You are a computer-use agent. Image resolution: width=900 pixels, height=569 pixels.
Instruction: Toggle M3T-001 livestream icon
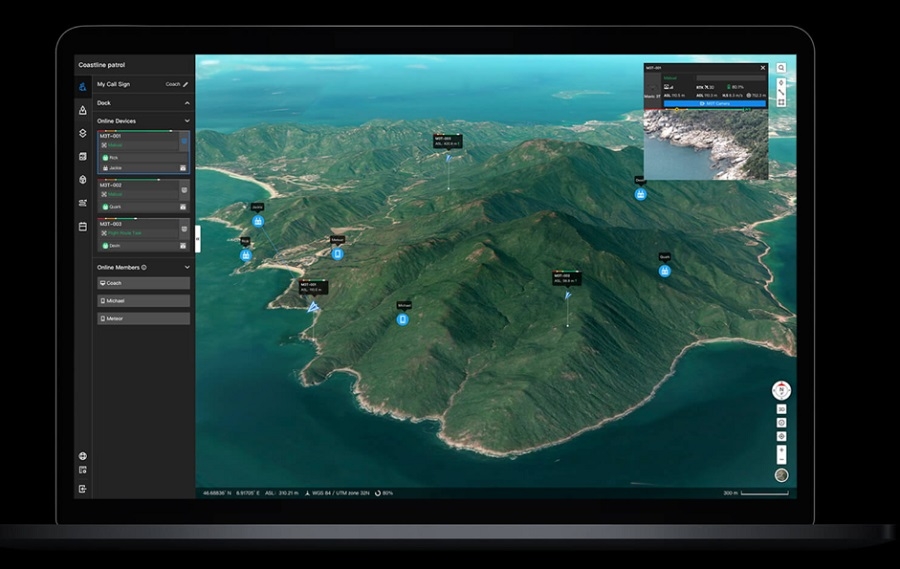coord(184,141)
